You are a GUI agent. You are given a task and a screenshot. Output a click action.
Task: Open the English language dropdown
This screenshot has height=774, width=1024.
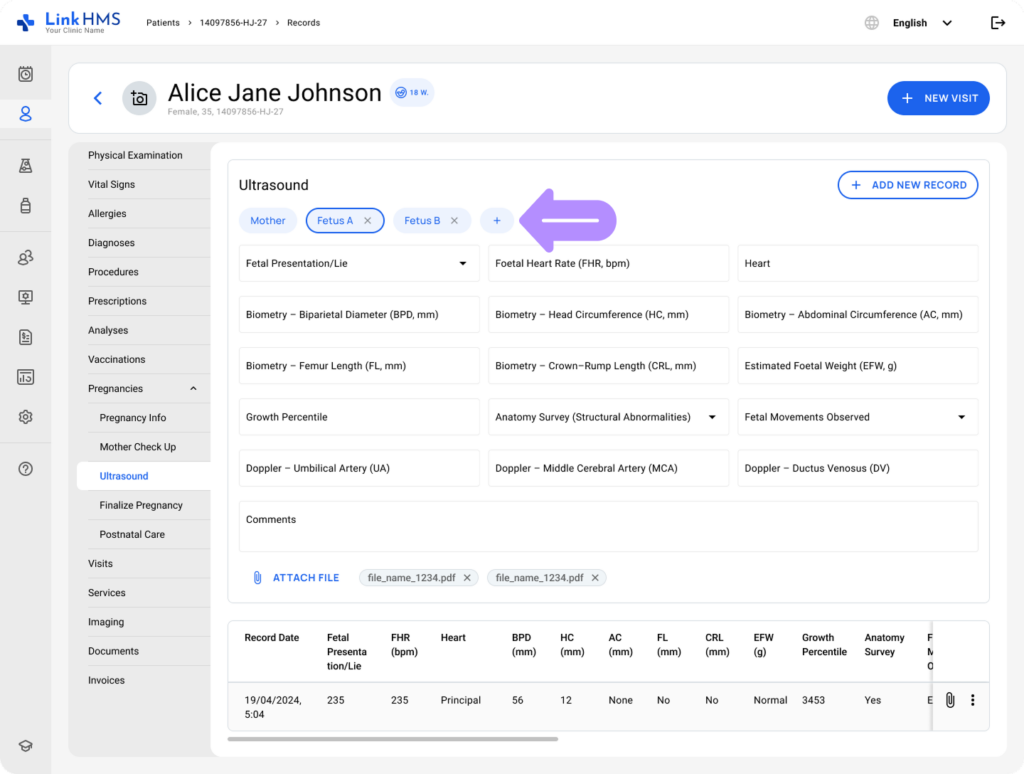pos(923,23)
